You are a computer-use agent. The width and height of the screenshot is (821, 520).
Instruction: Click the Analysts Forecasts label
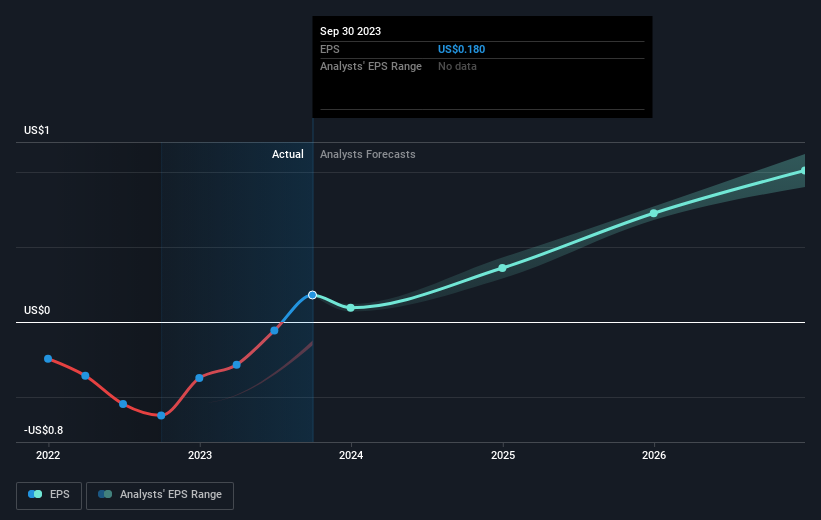point(368,154)
